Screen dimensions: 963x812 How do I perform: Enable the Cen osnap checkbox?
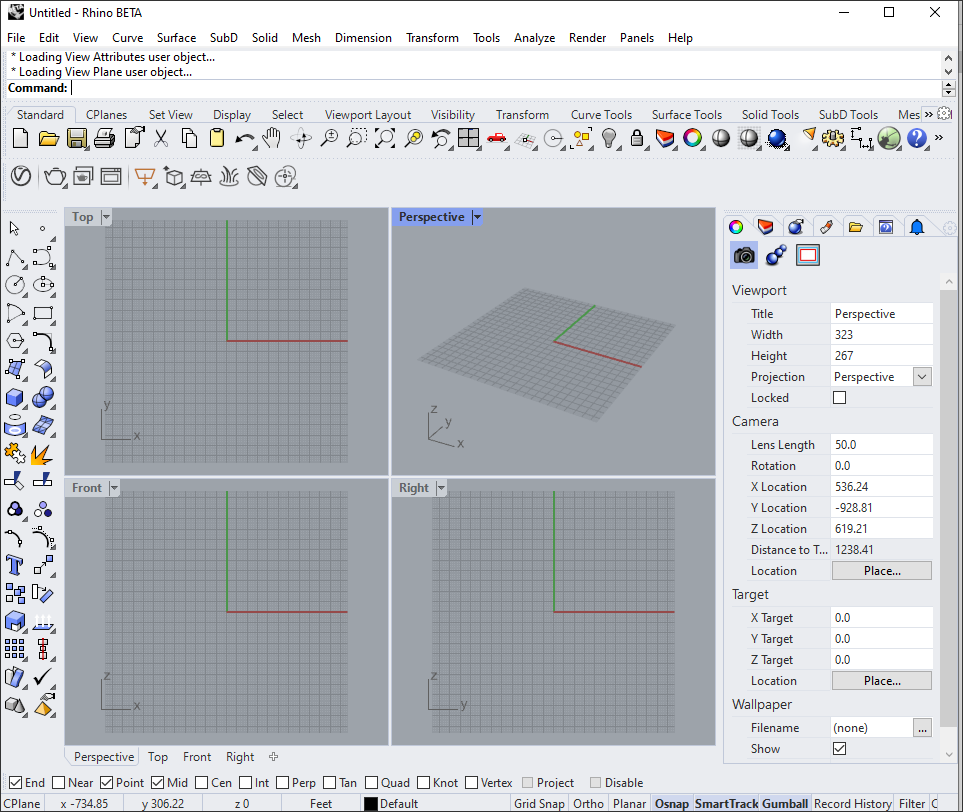(201, 783)
